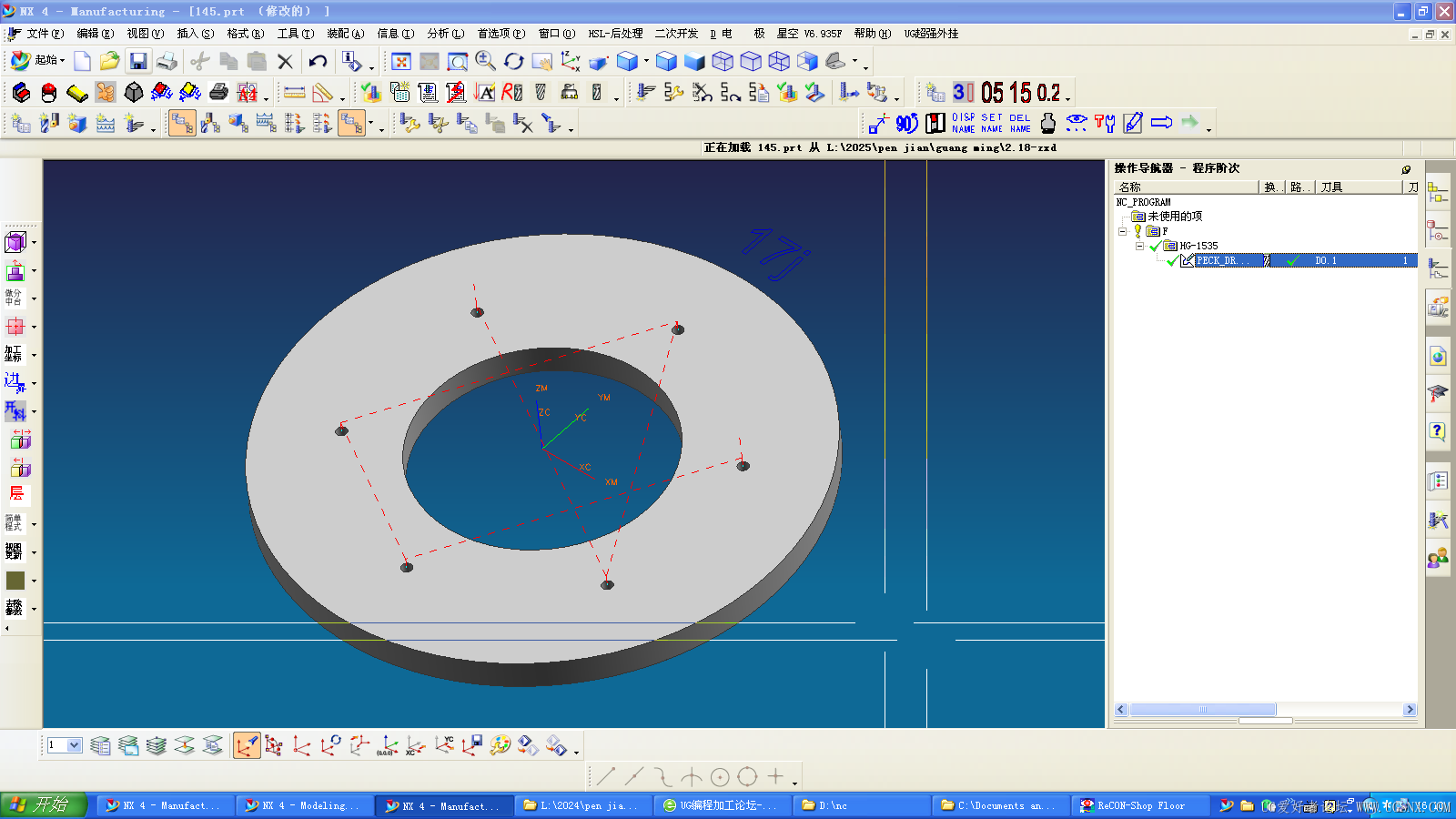Click the Measure distance ruler icon
The width and height of the screenshot is (1456, 819).
(x=294, y=92)
